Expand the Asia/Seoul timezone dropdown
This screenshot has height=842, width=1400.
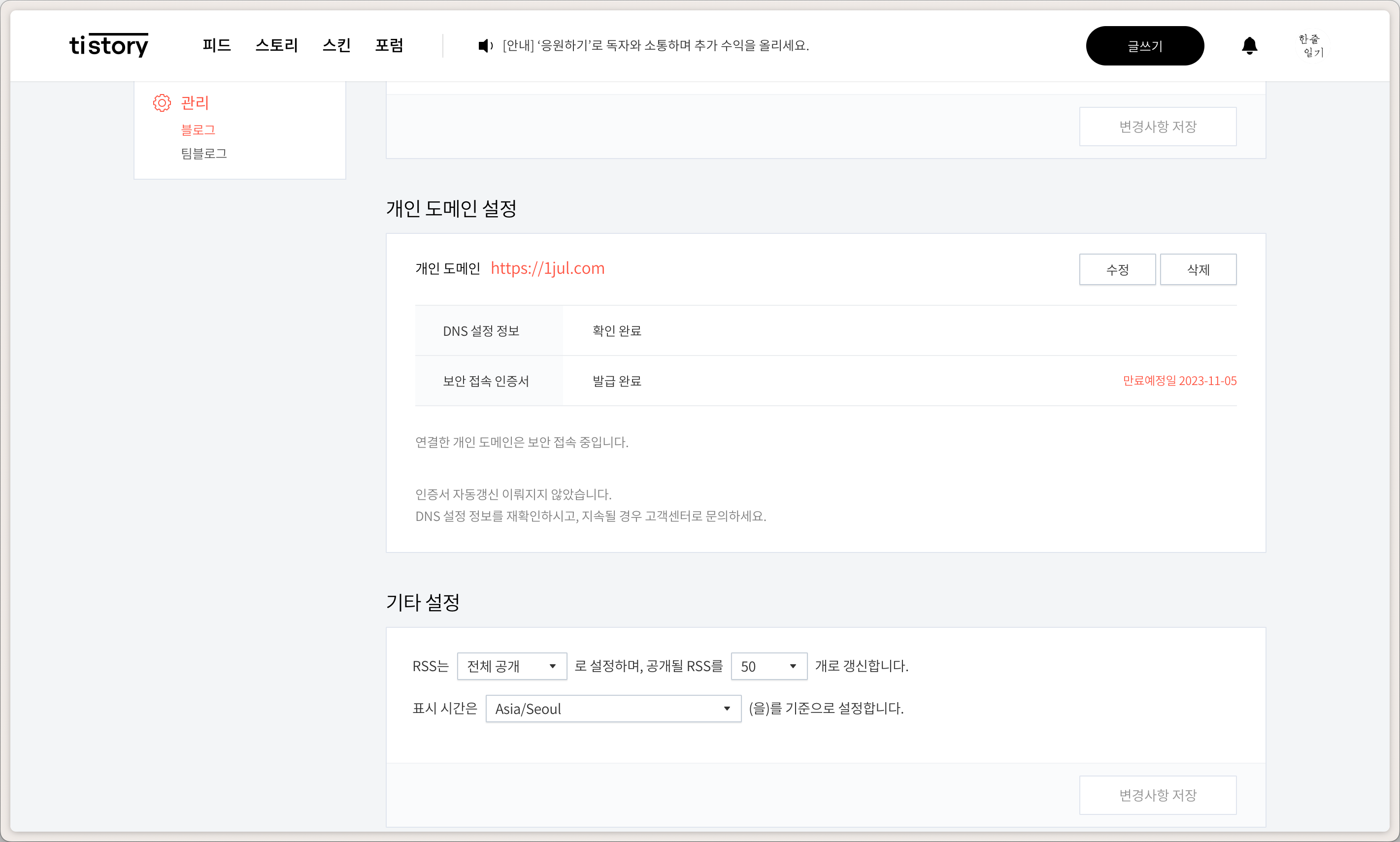tap(613, 709)
